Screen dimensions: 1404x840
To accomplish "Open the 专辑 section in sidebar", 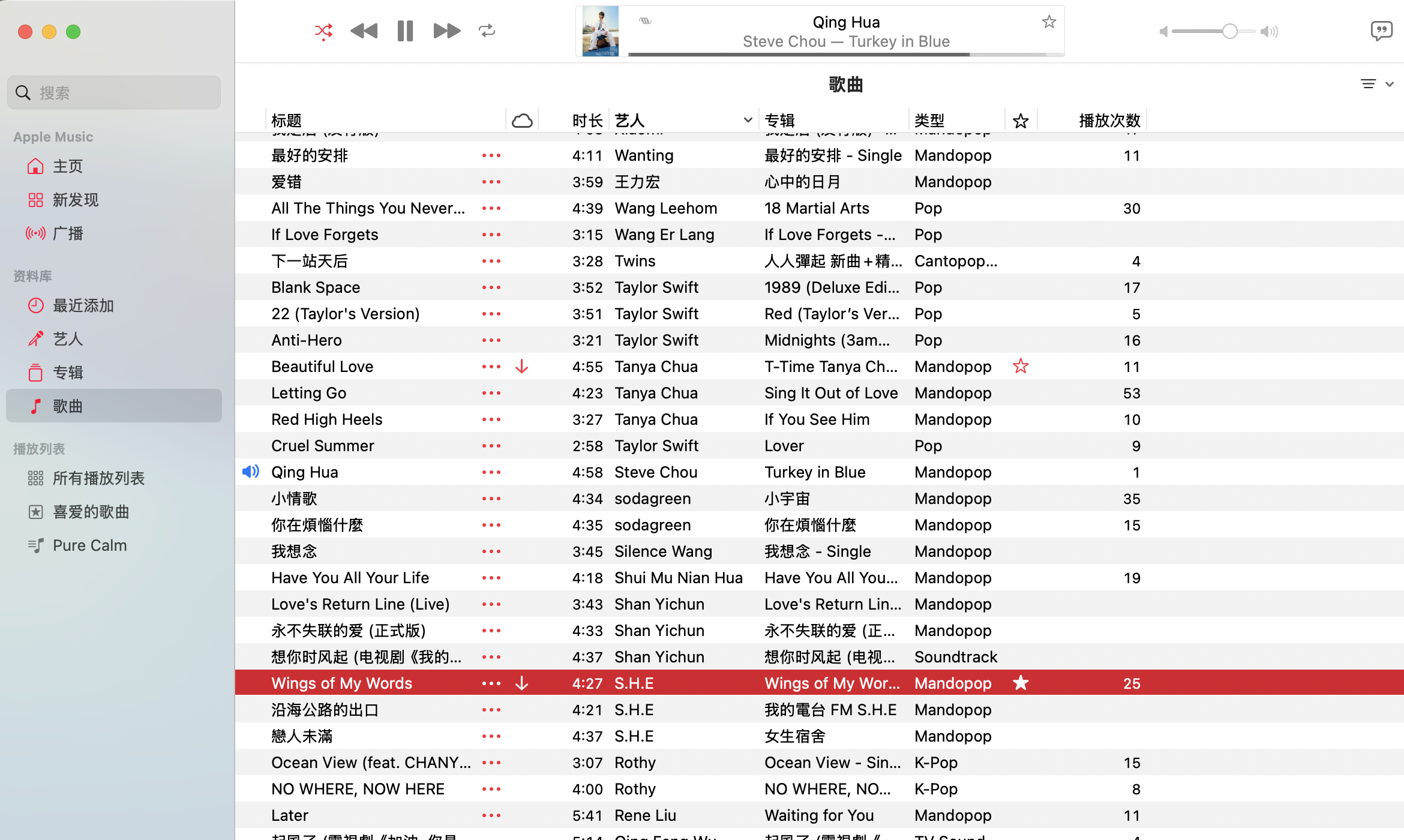I will 68,372.
